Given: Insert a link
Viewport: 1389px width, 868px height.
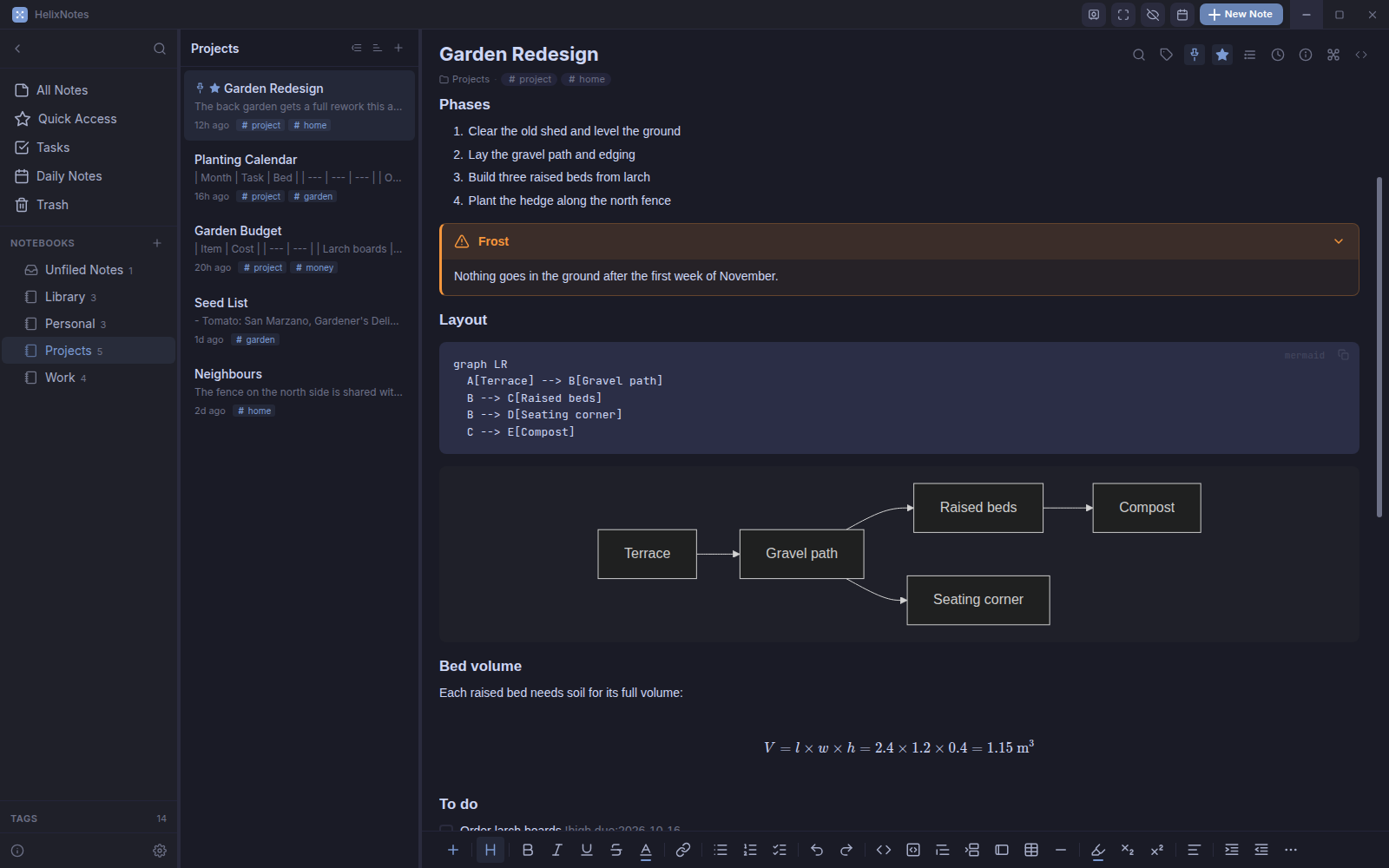Looking at the screenshot, I should pyautogui.click(x=683, y=850).
